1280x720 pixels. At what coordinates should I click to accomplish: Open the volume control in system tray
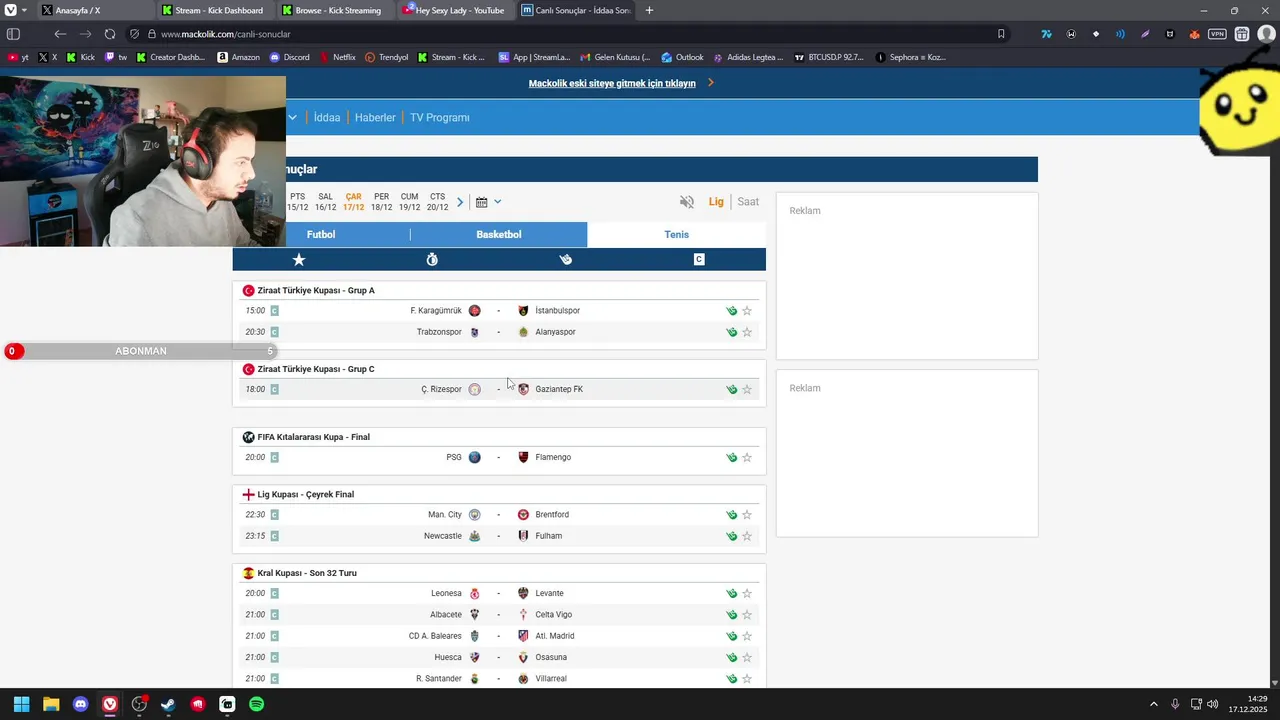(x=1213, y=704)
